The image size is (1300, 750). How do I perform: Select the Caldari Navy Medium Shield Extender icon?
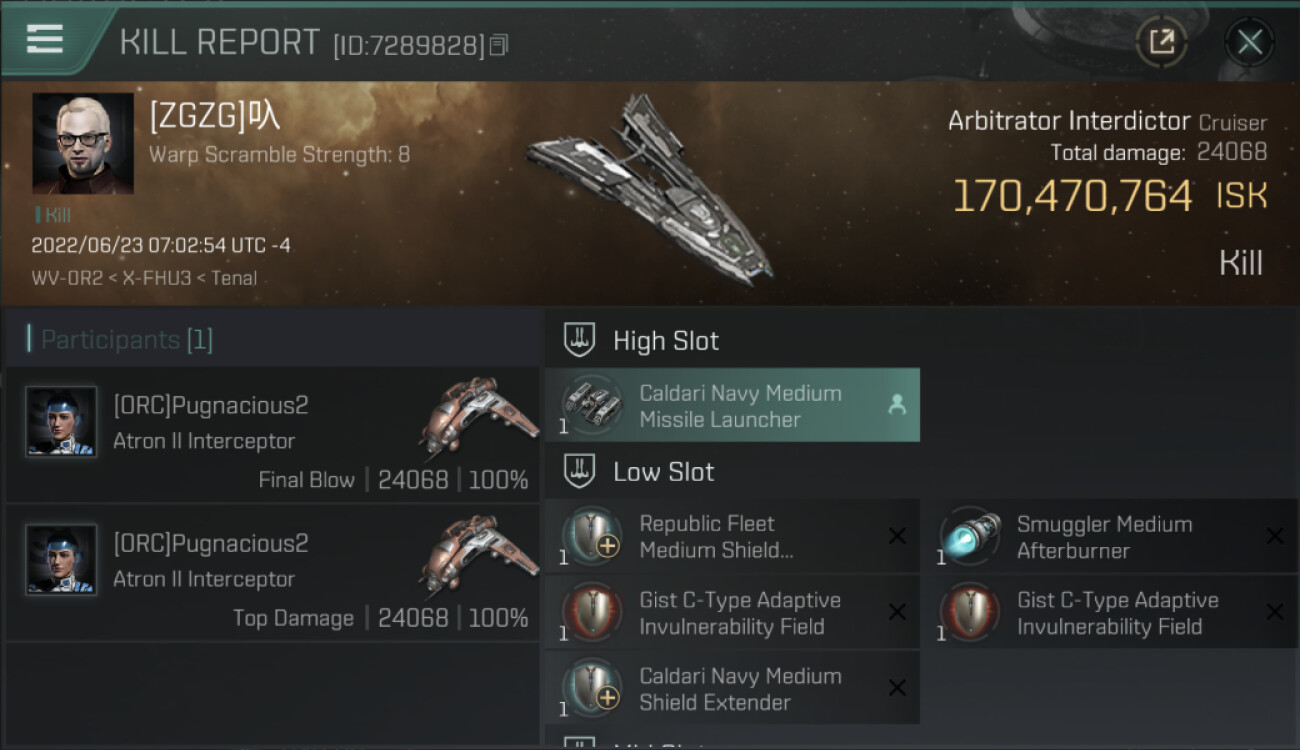(592, 688)
